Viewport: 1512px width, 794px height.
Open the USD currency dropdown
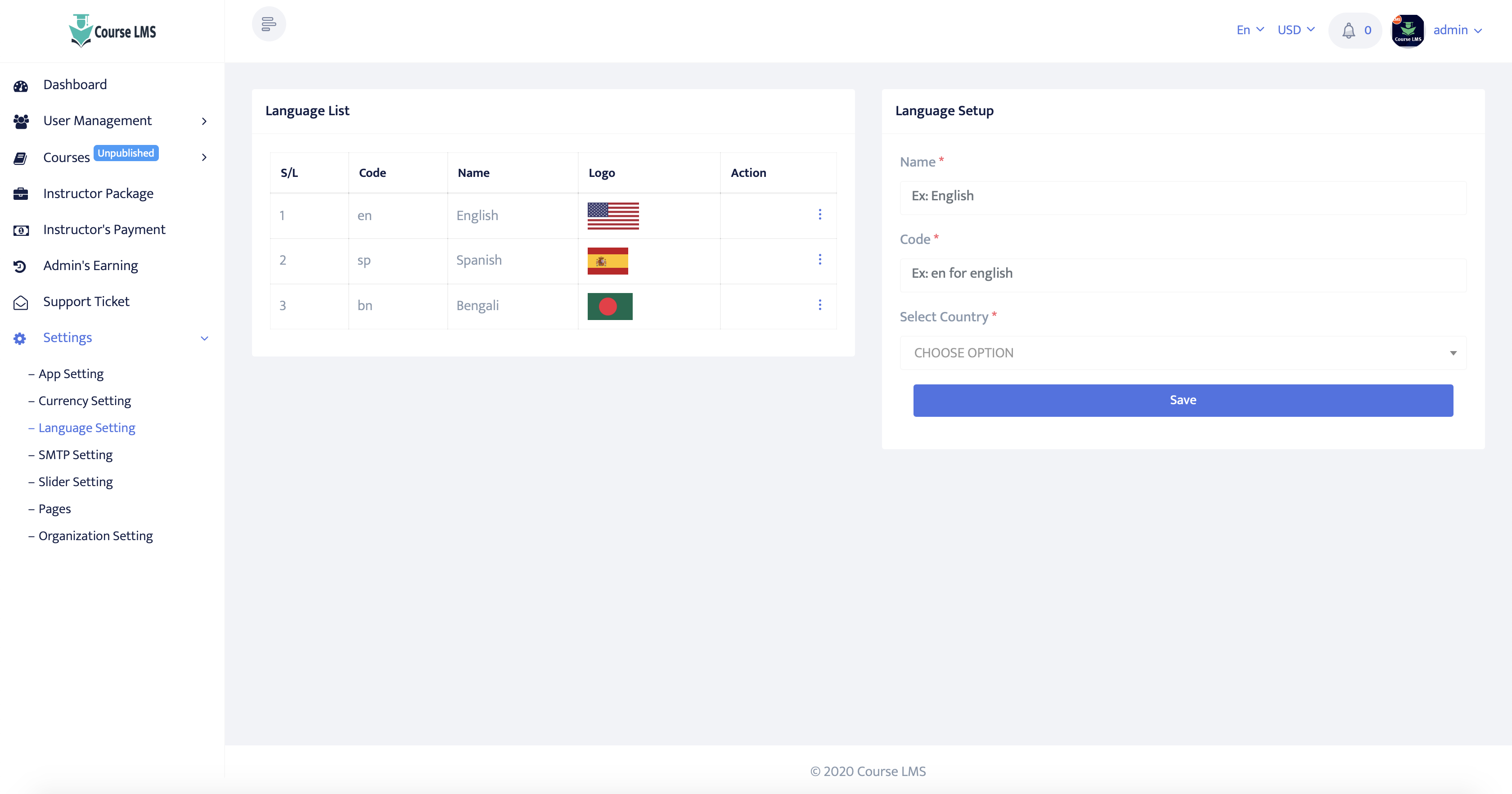(1296, 30)
